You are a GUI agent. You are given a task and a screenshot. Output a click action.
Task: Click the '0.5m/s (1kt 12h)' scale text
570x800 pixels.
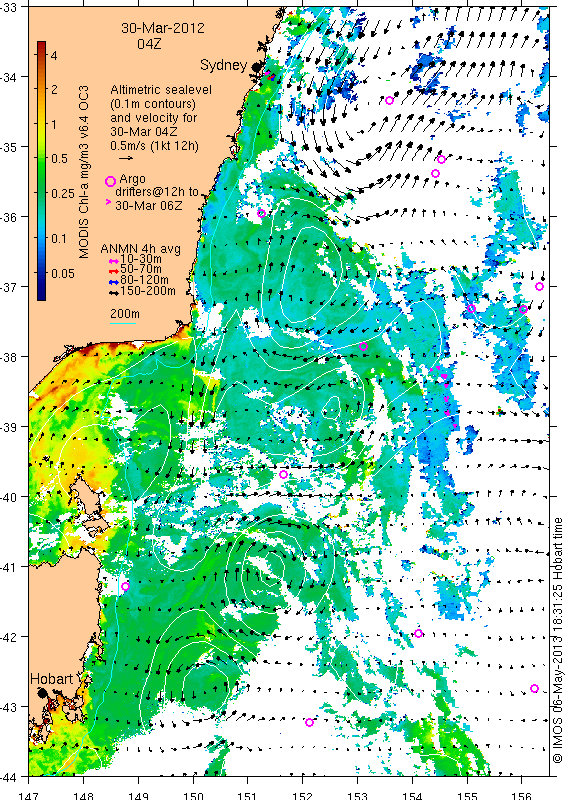coord(155,146)
